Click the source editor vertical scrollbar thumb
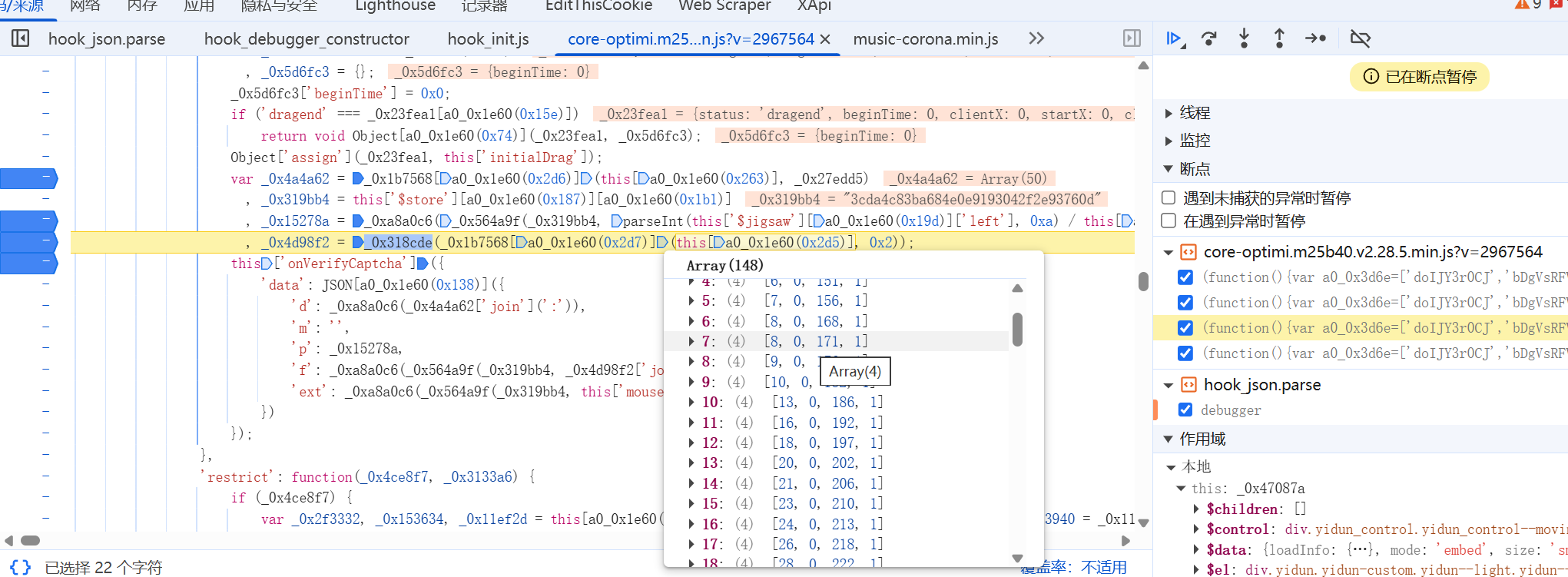1568x577 pixels. point(1143,281)
